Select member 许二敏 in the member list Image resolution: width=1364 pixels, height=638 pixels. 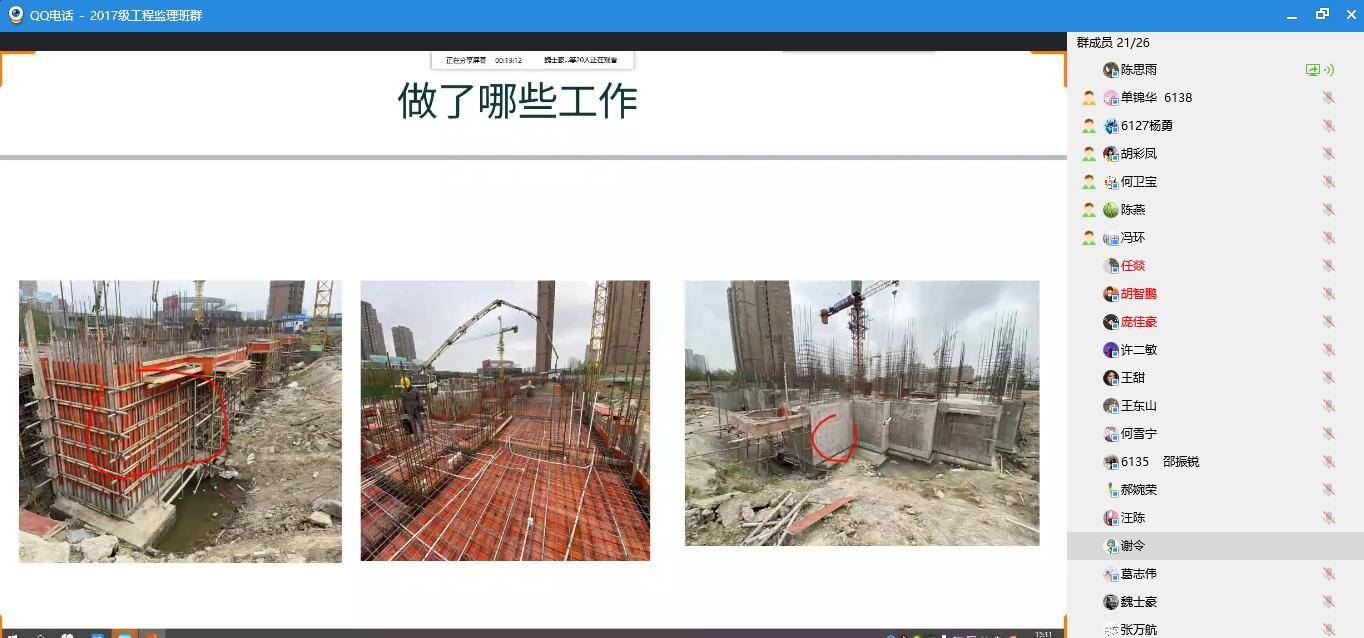1139,350
